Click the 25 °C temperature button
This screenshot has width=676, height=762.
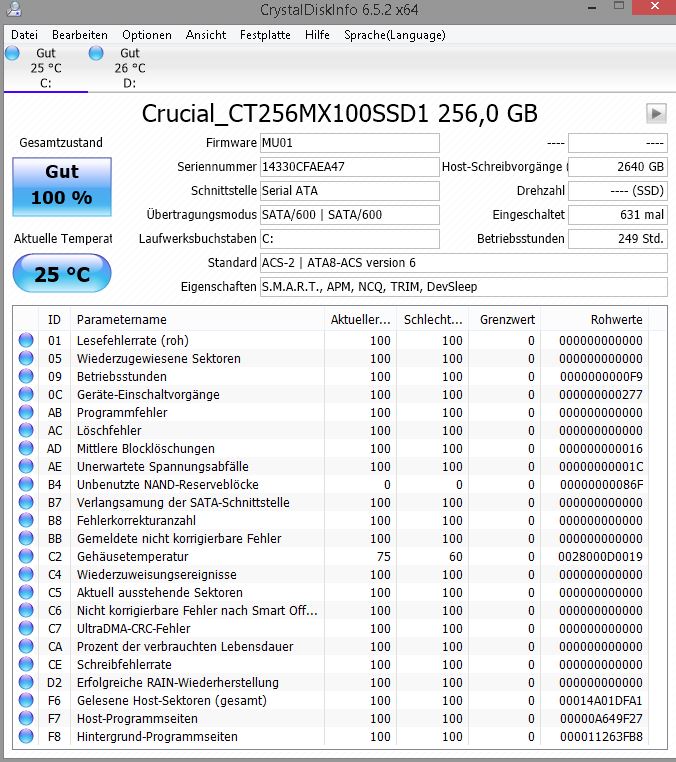(62, 274)
